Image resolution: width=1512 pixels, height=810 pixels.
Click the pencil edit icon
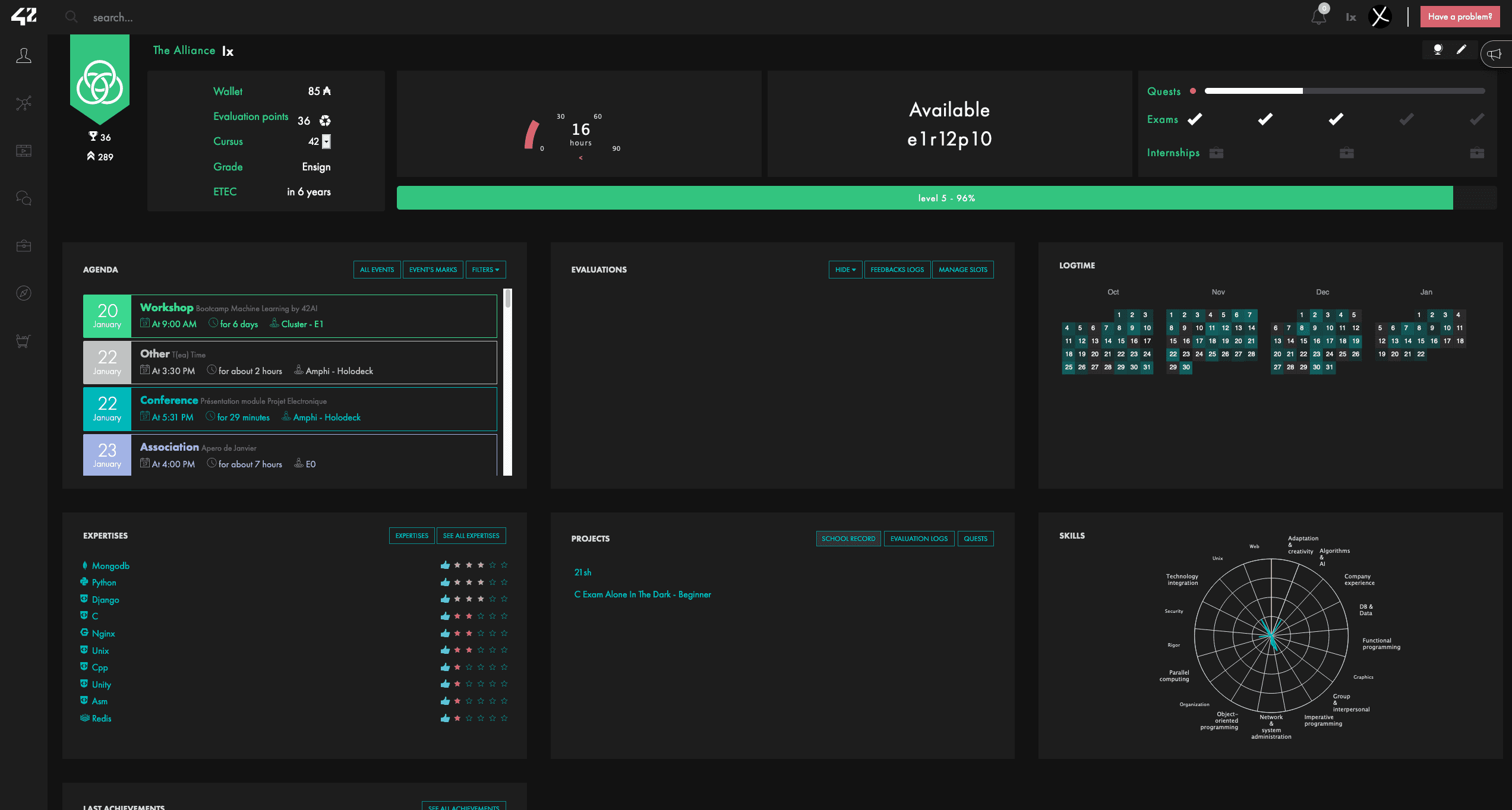point(1462,50)
